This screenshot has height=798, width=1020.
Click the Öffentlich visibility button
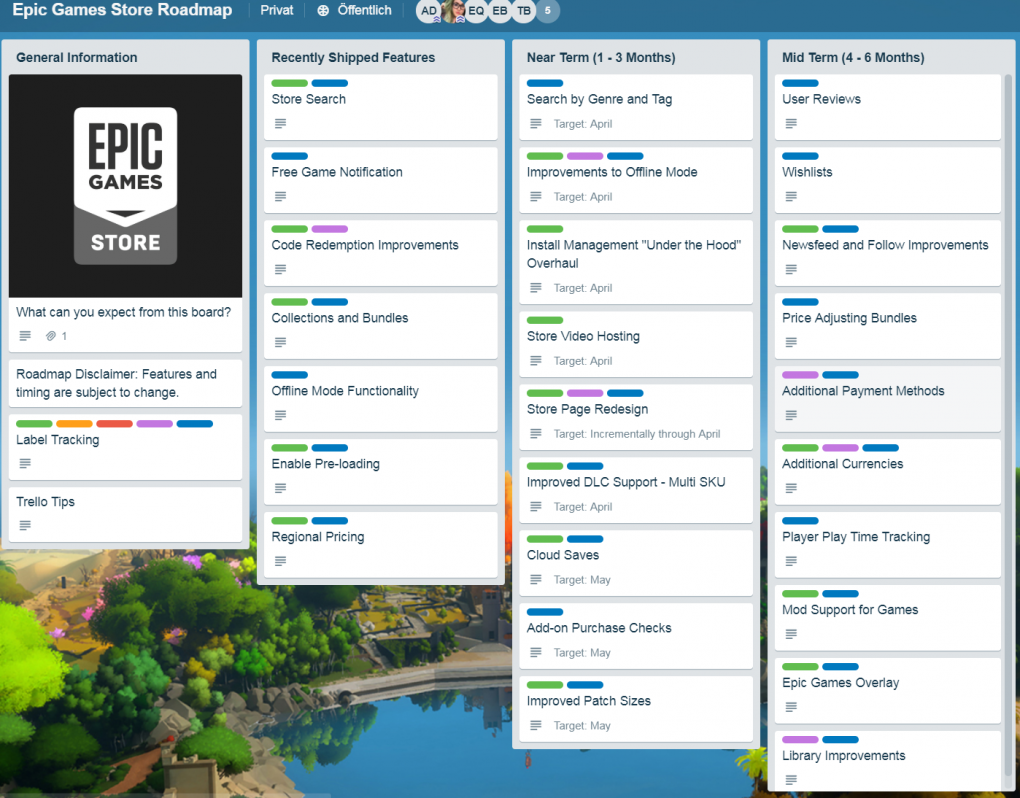click(355, 10)
